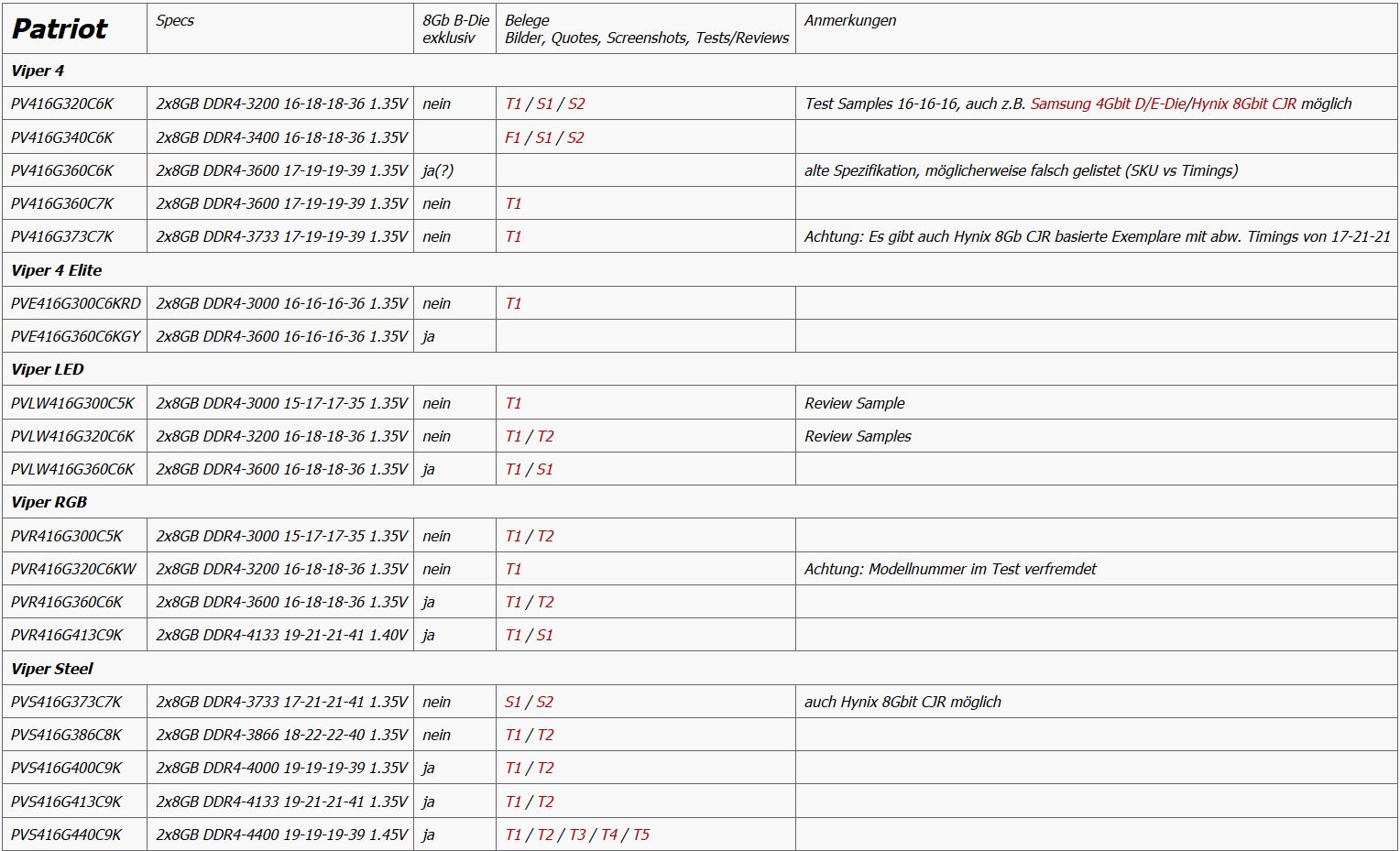Screen dimensions: 1400x851
Task: Open T2 link in PVR416G360C6K row
Action: point(545,602)
